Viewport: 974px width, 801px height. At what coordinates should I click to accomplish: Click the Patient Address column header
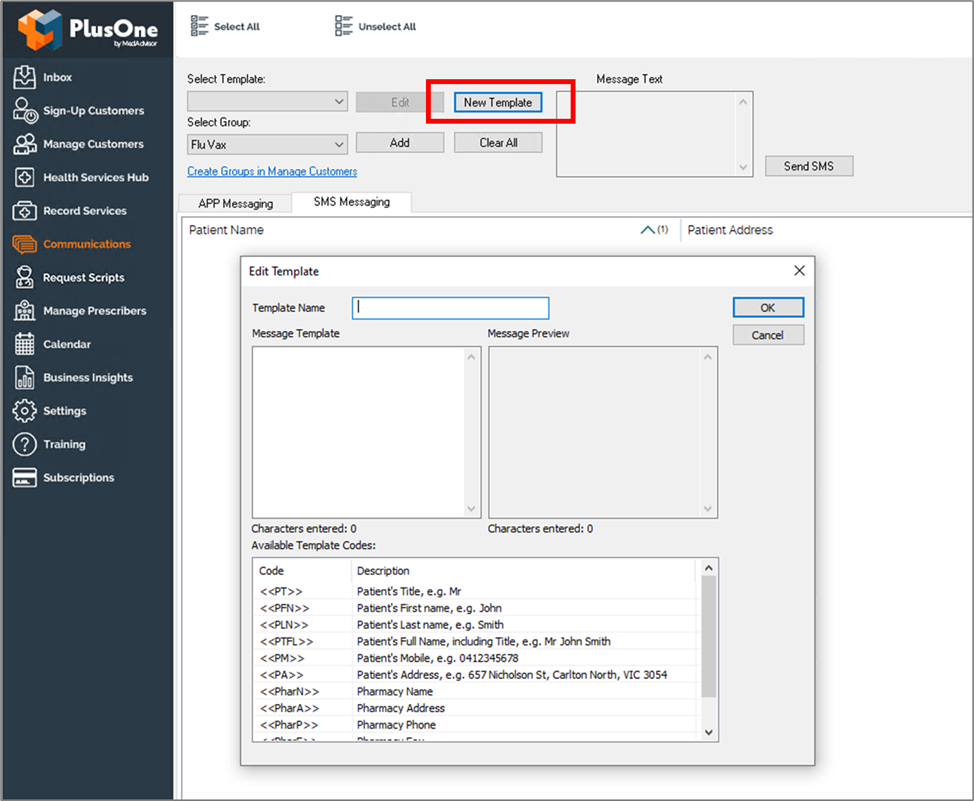tap(730, 230)
